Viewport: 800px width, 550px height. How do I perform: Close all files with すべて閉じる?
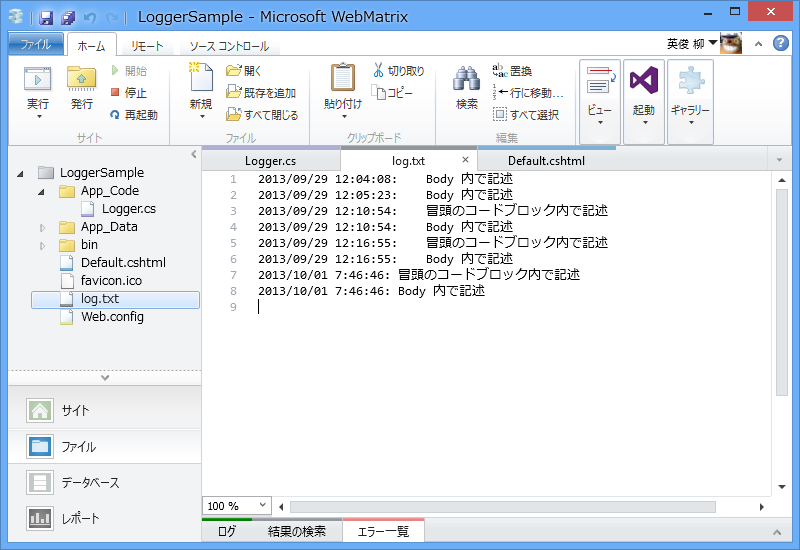click(262, 115)
